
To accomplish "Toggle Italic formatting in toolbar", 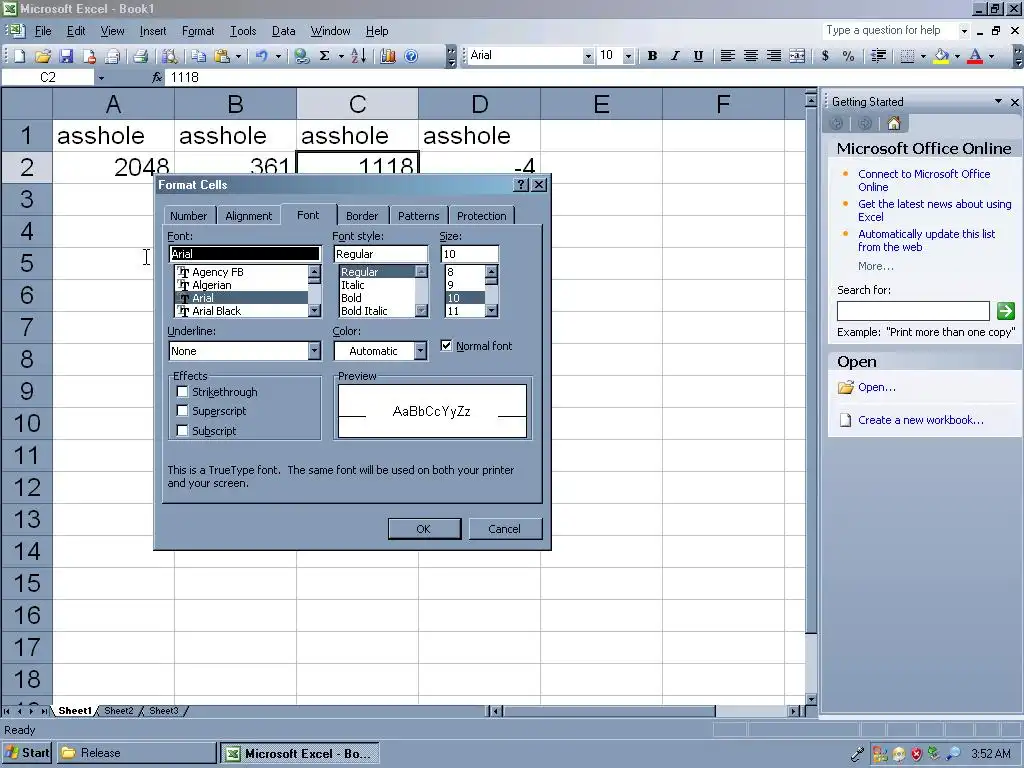I will (675, 56).
